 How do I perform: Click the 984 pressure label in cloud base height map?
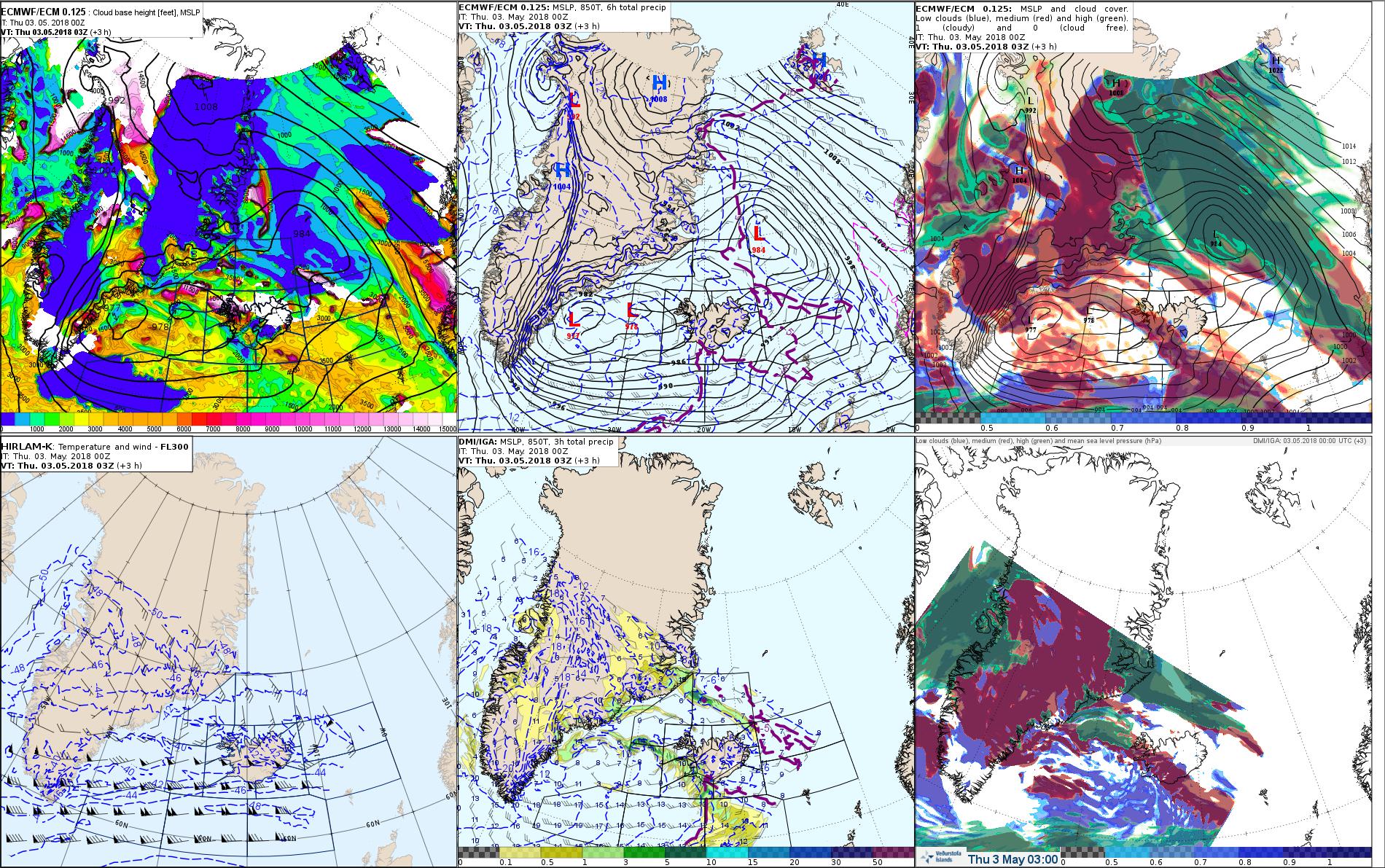point(303,233)
